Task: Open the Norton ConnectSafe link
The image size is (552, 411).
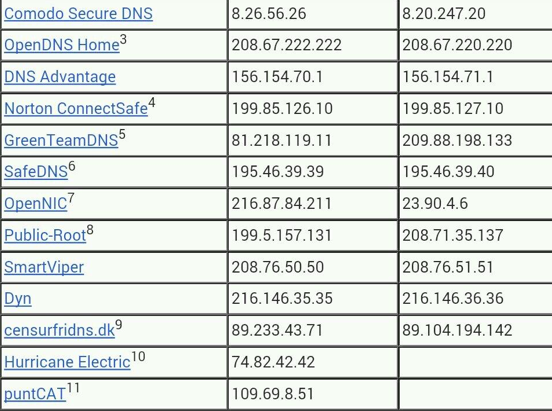Action: (x=76, y=108)
